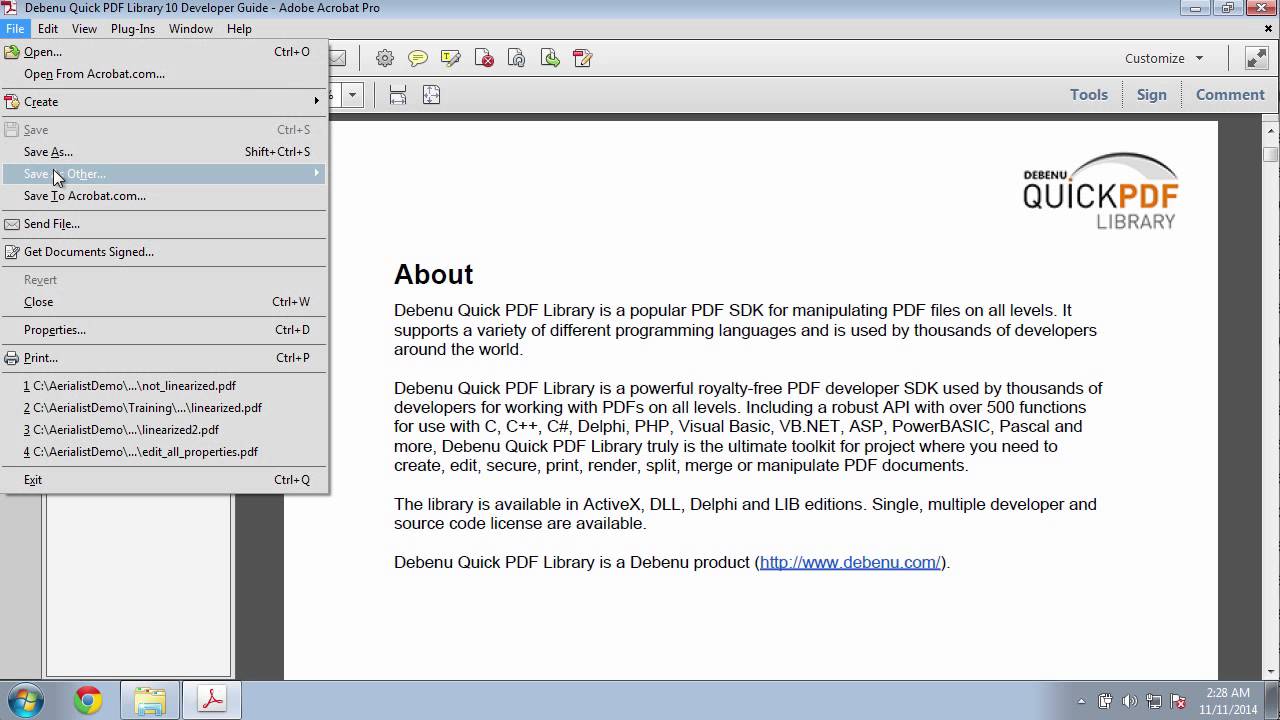
Task: Expand the Save As Other submenu
Action: point(164,174)
